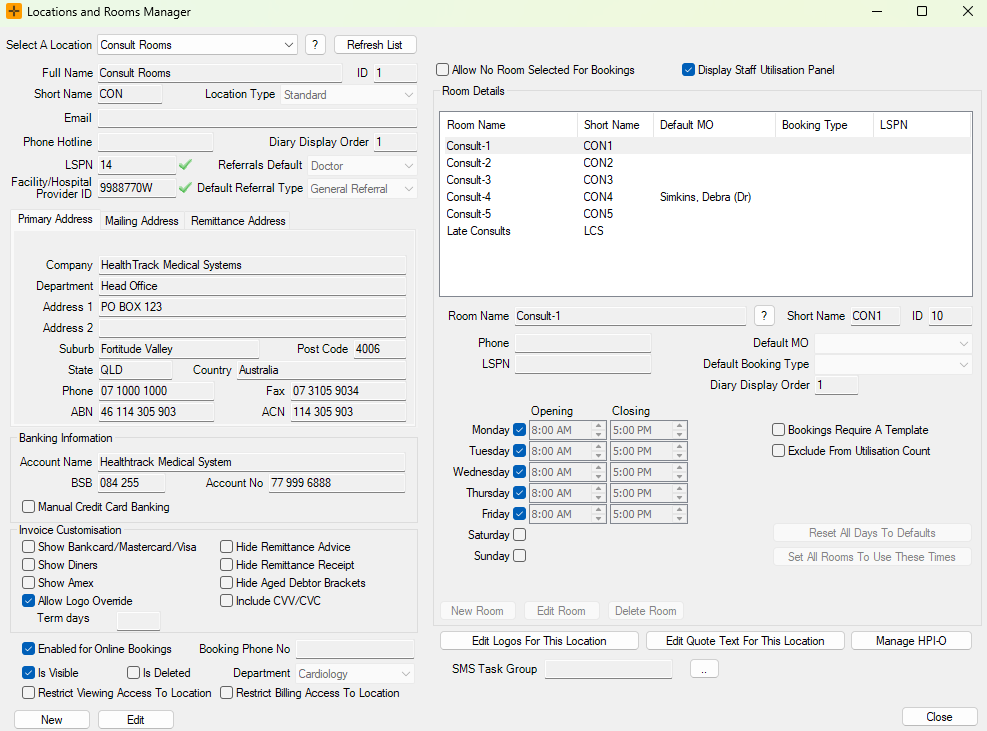Screen dimensions: 987x731
Task: Click the app icon in the title bar
Action: (14, 12)
